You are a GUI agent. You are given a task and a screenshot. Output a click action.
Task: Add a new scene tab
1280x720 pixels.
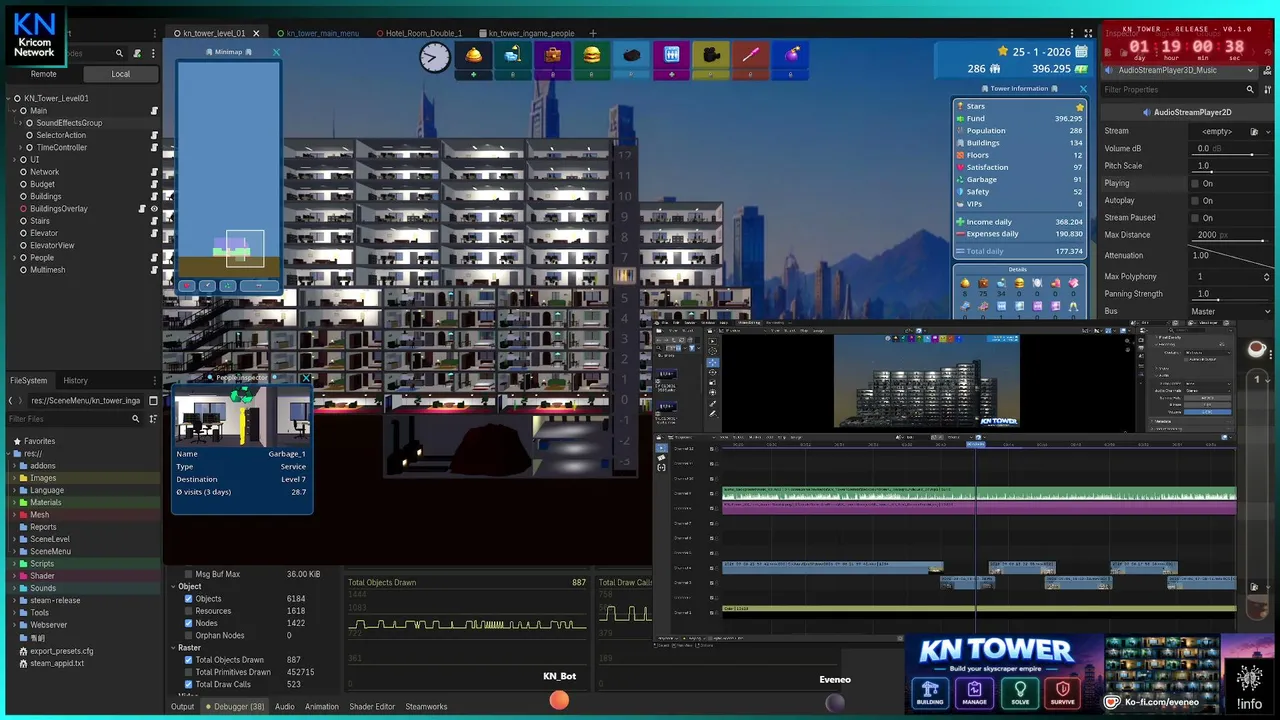coord(593,33)
